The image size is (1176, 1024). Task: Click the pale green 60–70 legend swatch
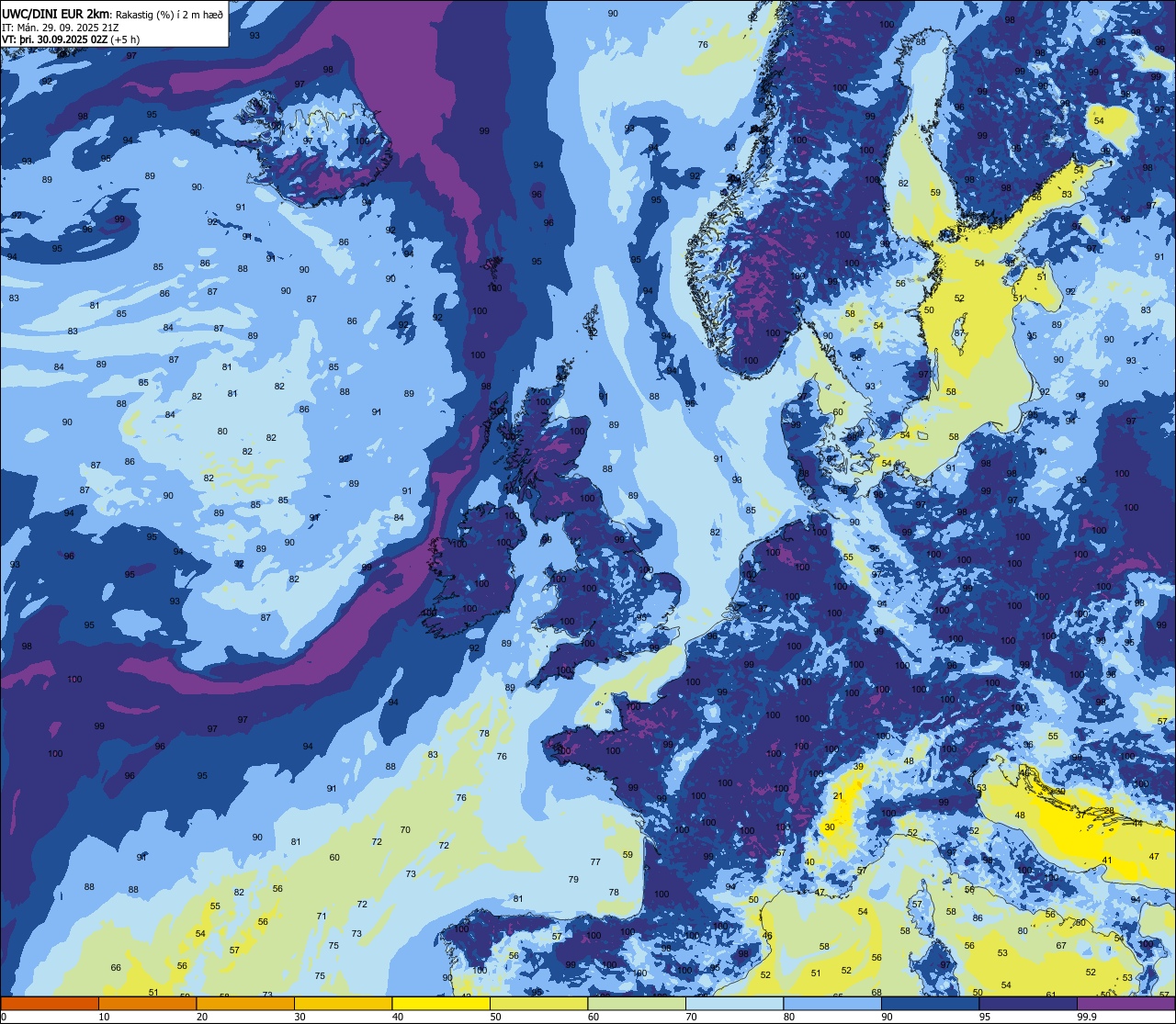[x=637, y=1003]
